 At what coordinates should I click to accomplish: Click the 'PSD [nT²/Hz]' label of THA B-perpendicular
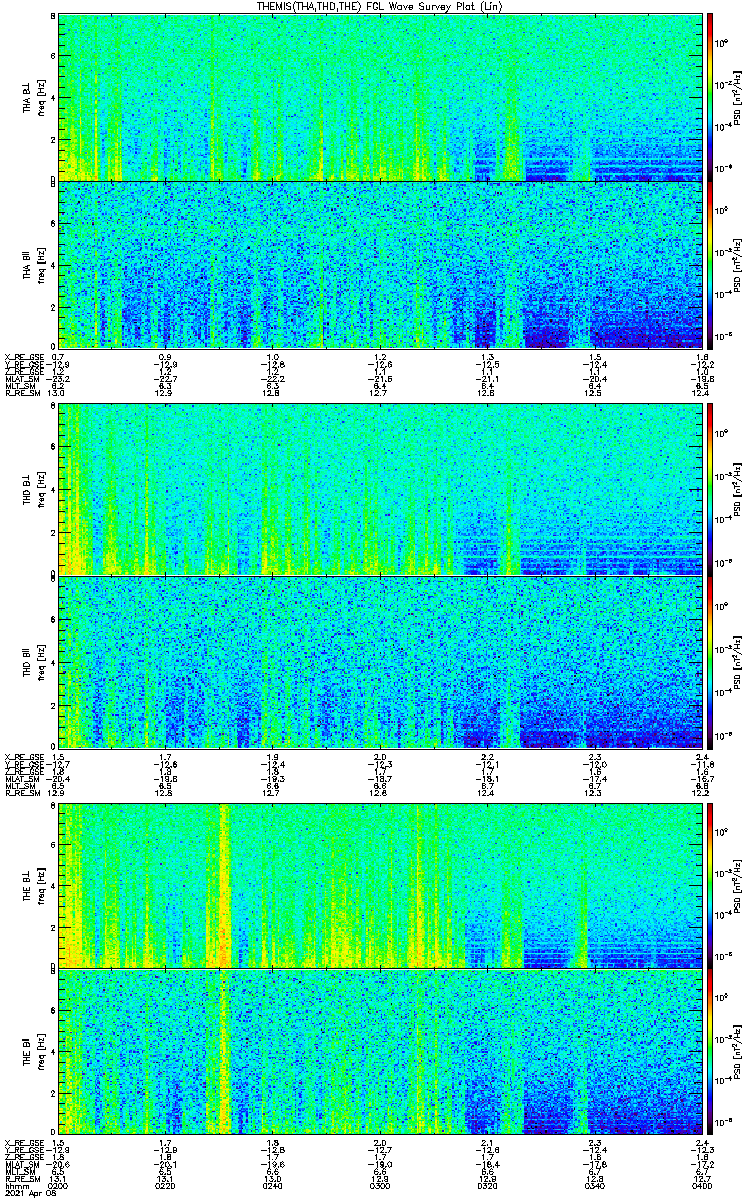coord(738,98)
